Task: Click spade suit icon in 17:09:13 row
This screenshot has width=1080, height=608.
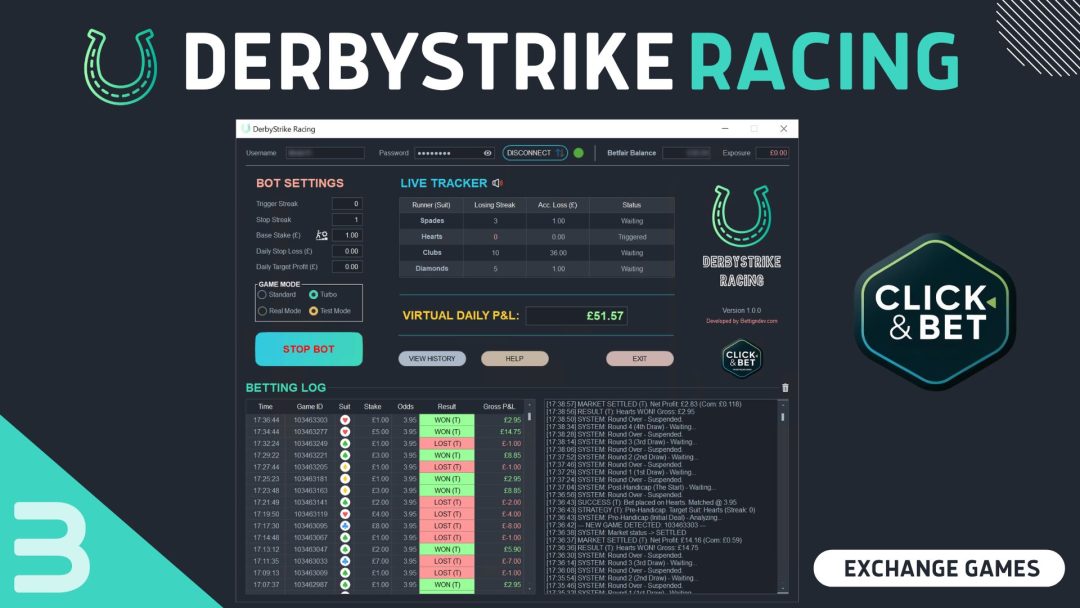Action: coord(344,573)
